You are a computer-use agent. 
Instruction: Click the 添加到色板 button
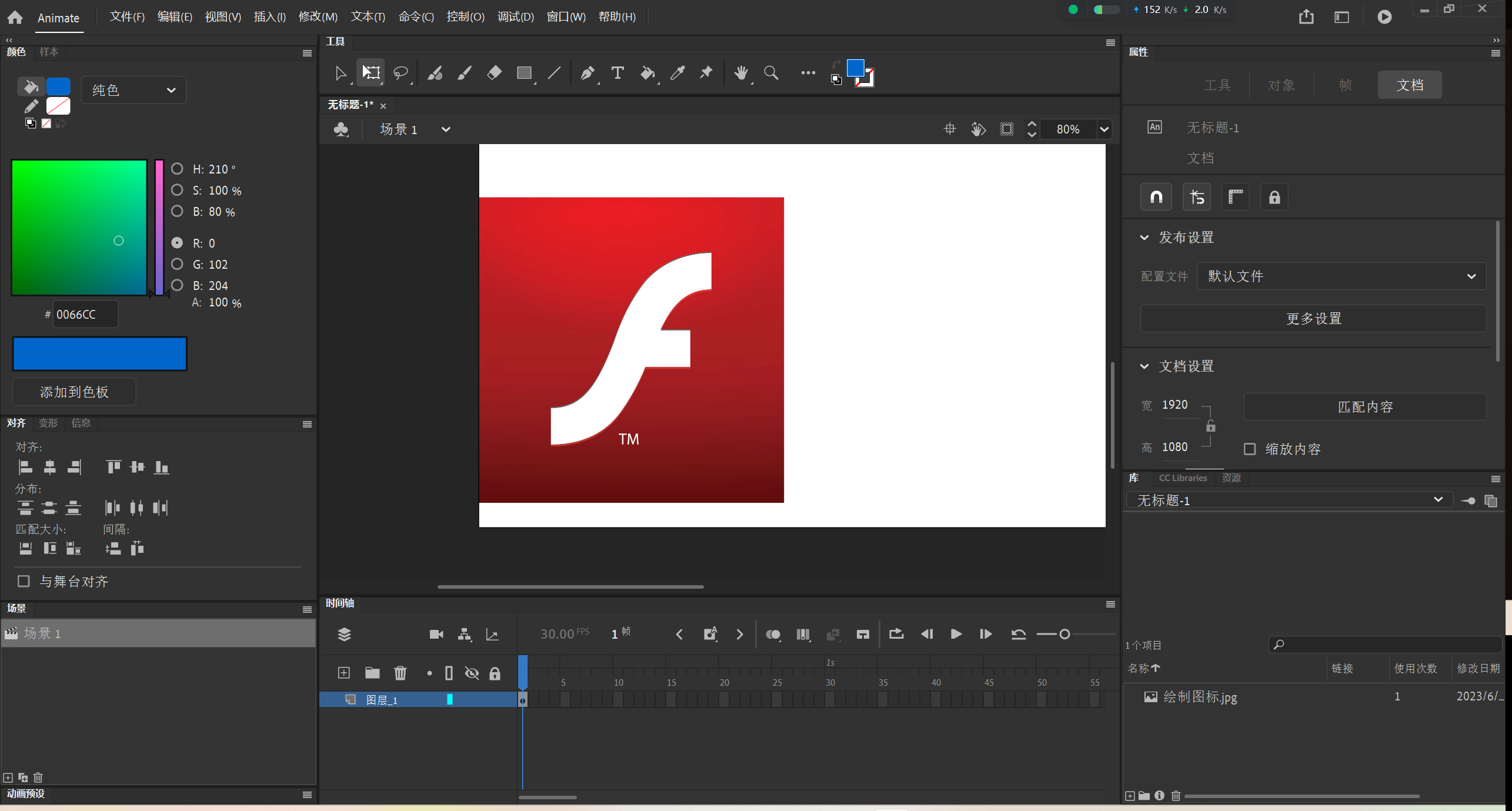point(74,392)
